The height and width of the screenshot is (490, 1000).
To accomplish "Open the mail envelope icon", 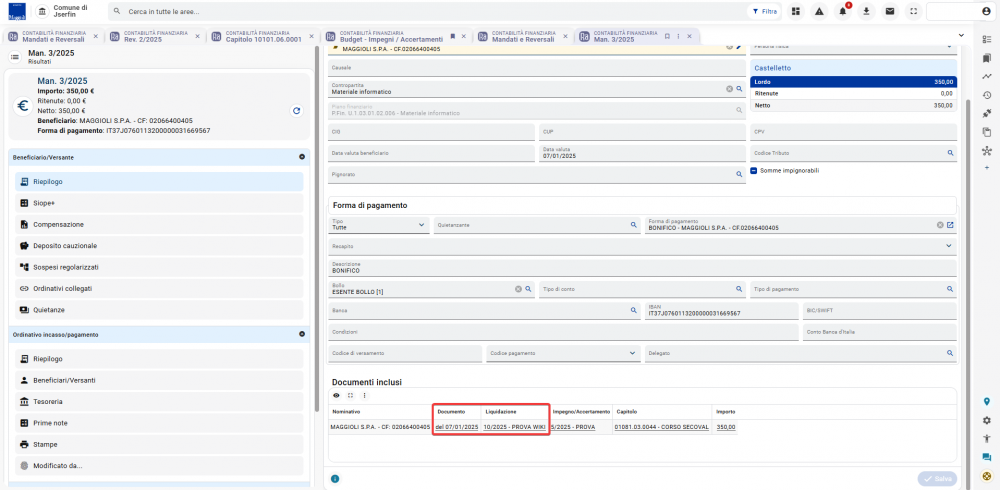I will tap(890, 11).
